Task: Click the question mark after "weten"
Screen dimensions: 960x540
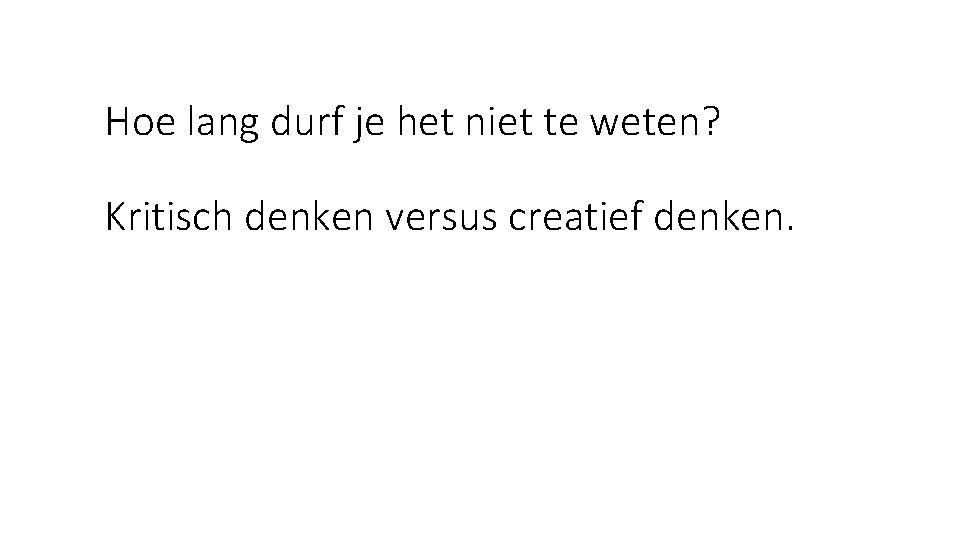Action: click(711, 121)
